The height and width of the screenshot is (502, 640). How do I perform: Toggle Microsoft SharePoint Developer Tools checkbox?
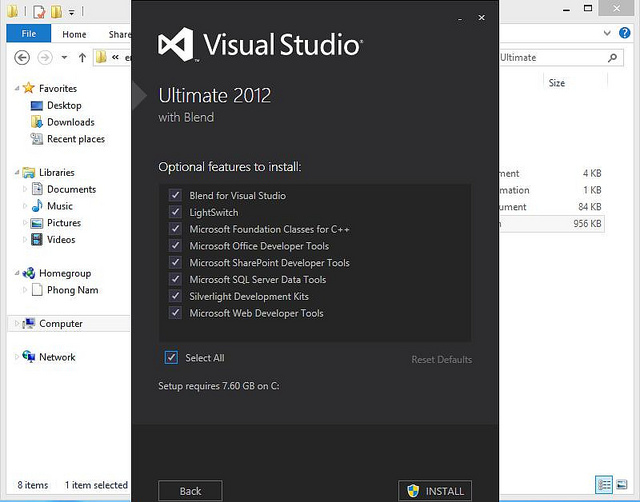pyautogui.click(x=175, y=262)
